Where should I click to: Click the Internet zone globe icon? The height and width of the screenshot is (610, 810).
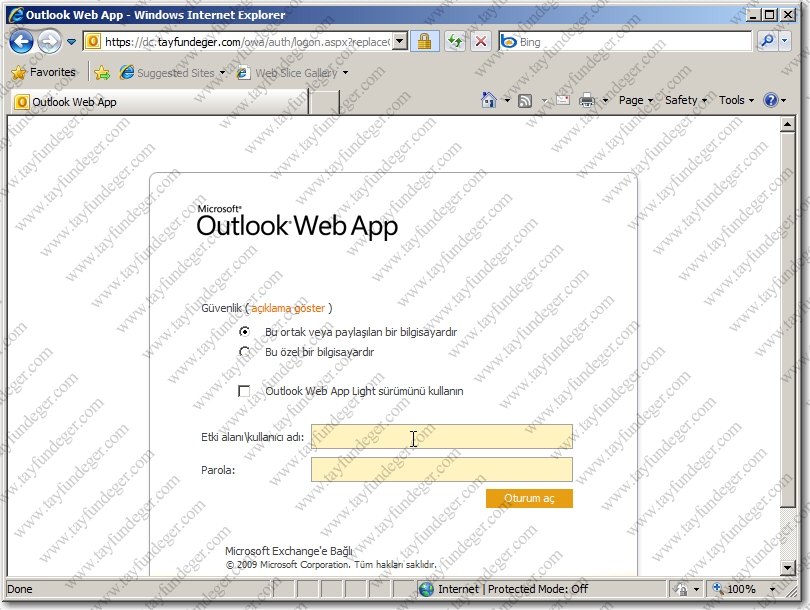pyautogui.click(x=427, y=589)
